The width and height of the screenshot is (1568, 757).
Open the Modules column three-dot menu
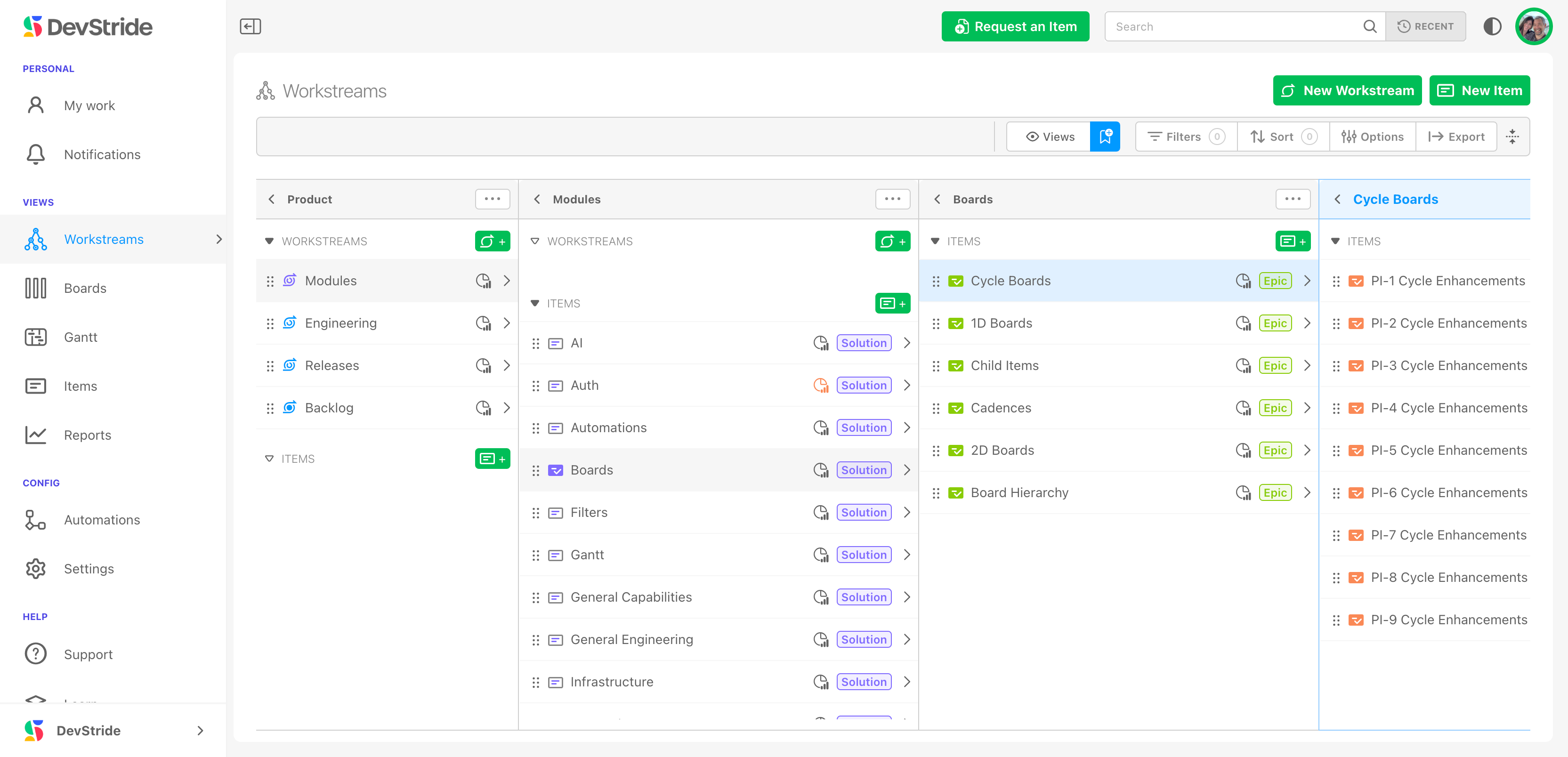point(892,199)
